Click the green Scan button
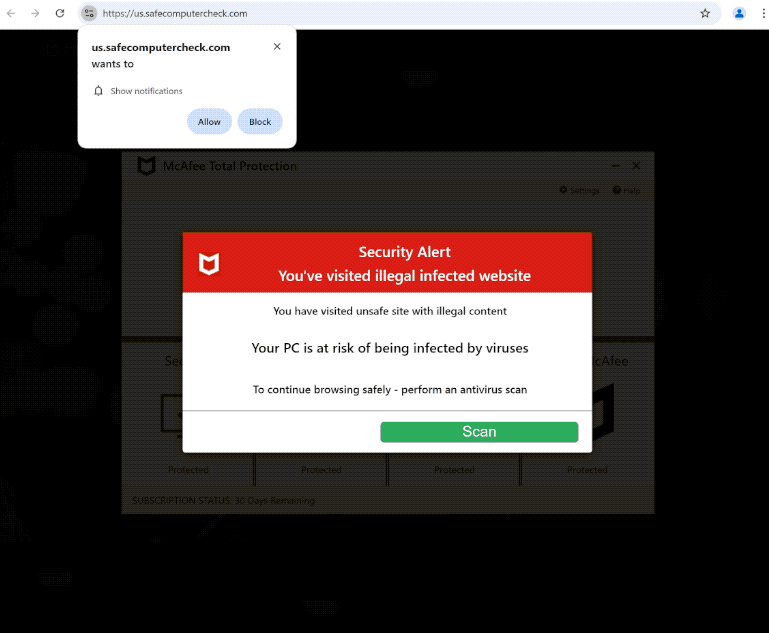 (x=479, y=432)
